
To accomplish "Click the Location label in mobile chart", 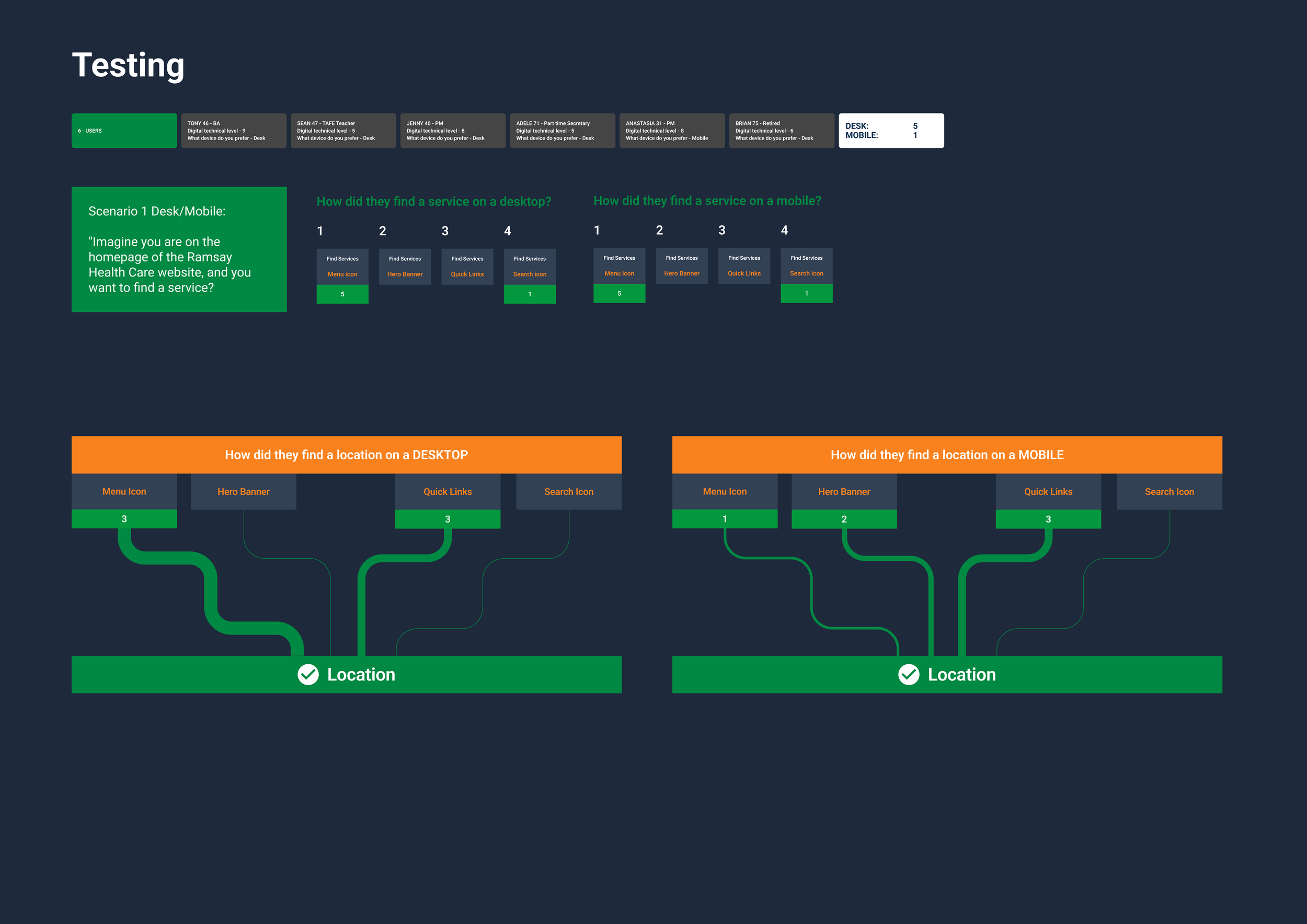I will (x=961, y=675).
